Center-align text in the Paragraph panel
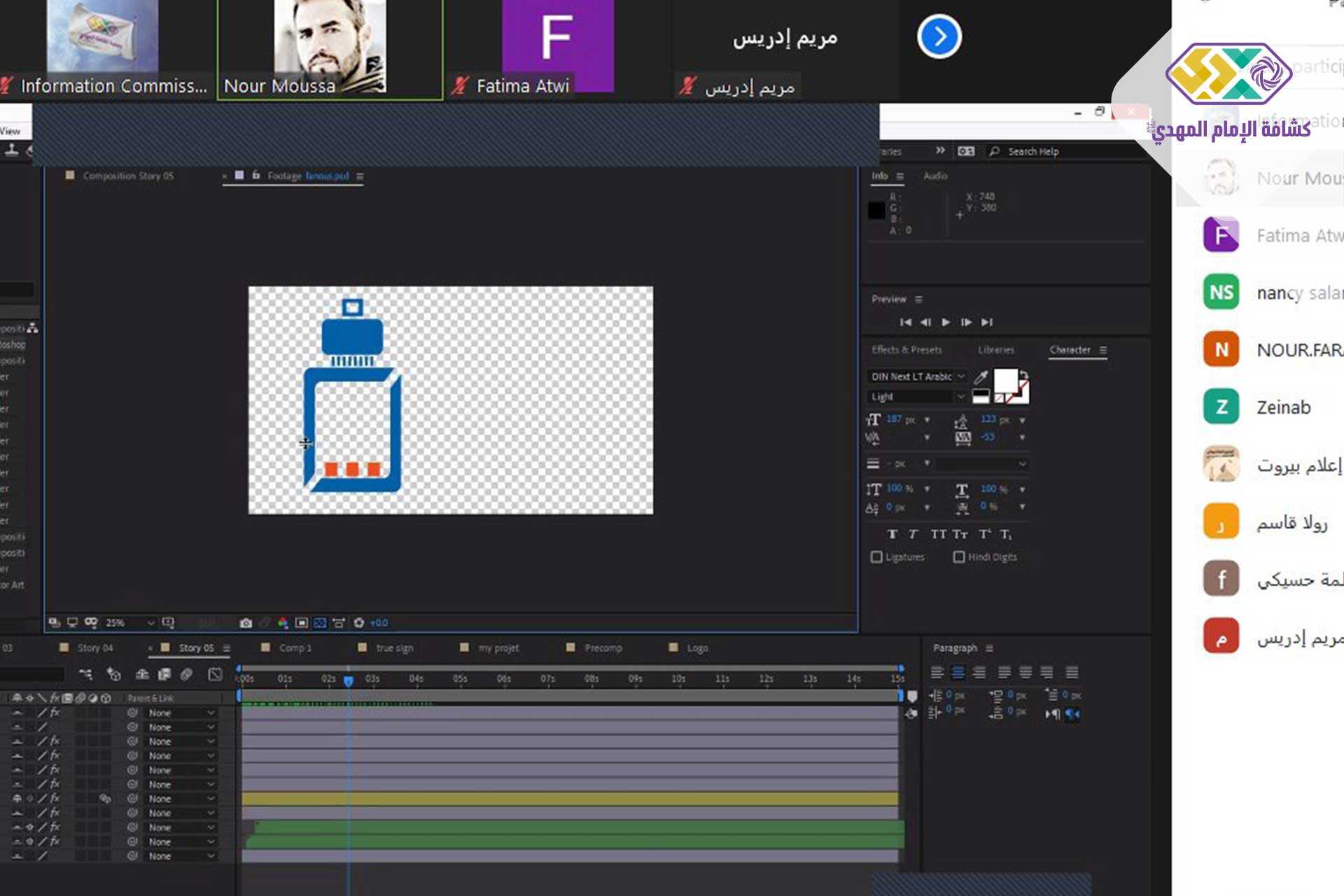Image resolution: width=1344 pixels, height=896 pixels. pyautogui.click(x=958, y=673)
